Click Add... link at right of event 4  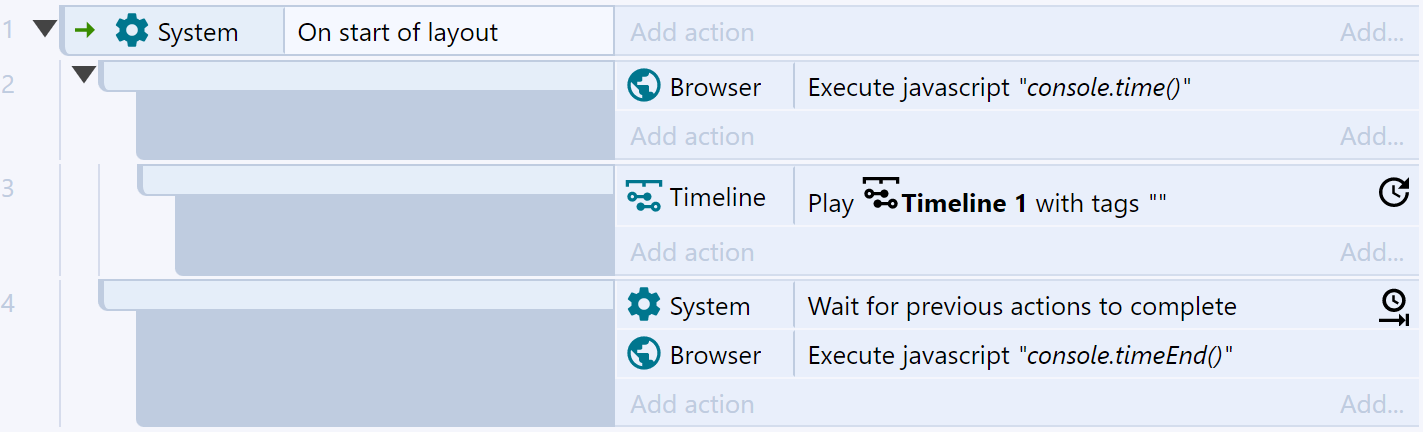point(1372,404)
